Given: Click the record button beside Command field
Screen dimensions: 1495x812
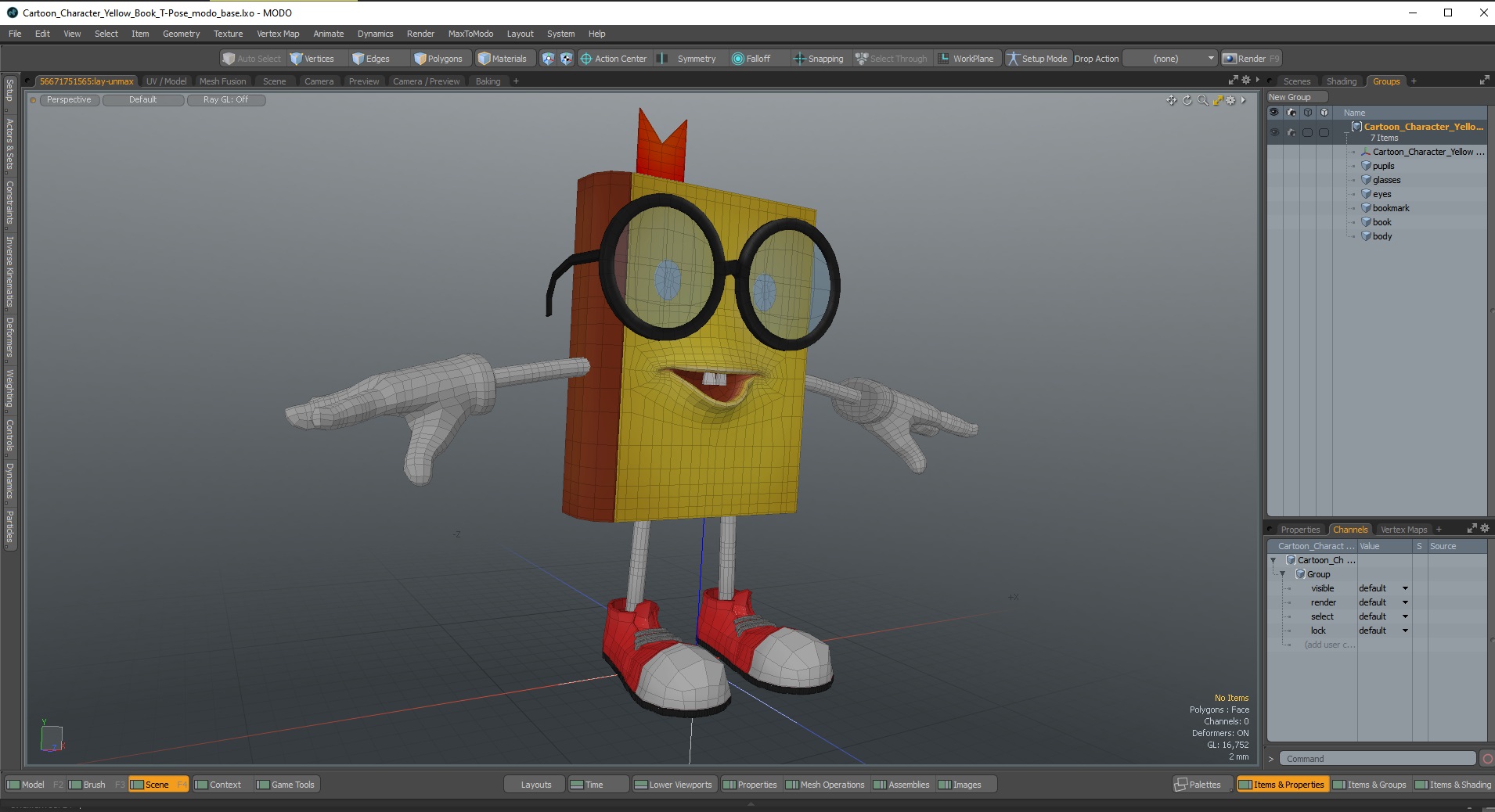Looking at the screenshot, I should [1487, 758].
